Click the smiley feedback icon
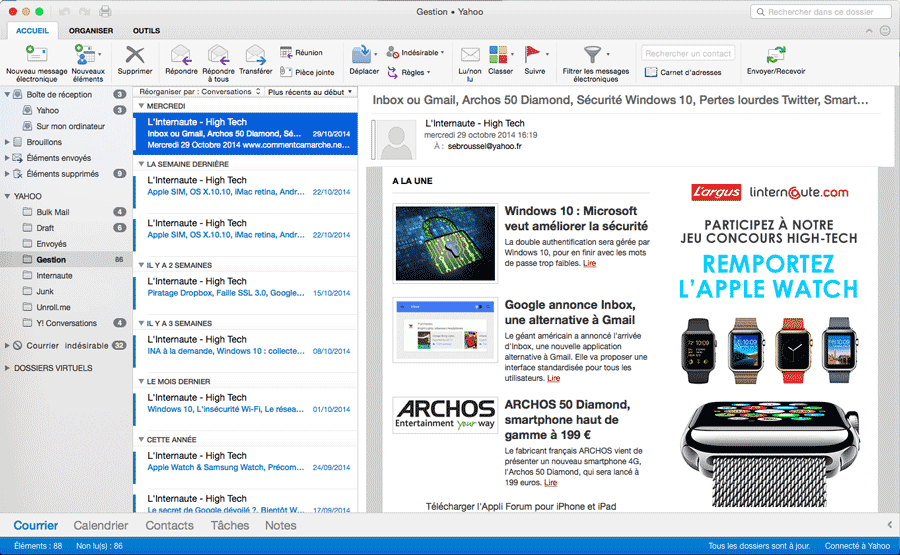The image size is (900, 555). (885, 30)
